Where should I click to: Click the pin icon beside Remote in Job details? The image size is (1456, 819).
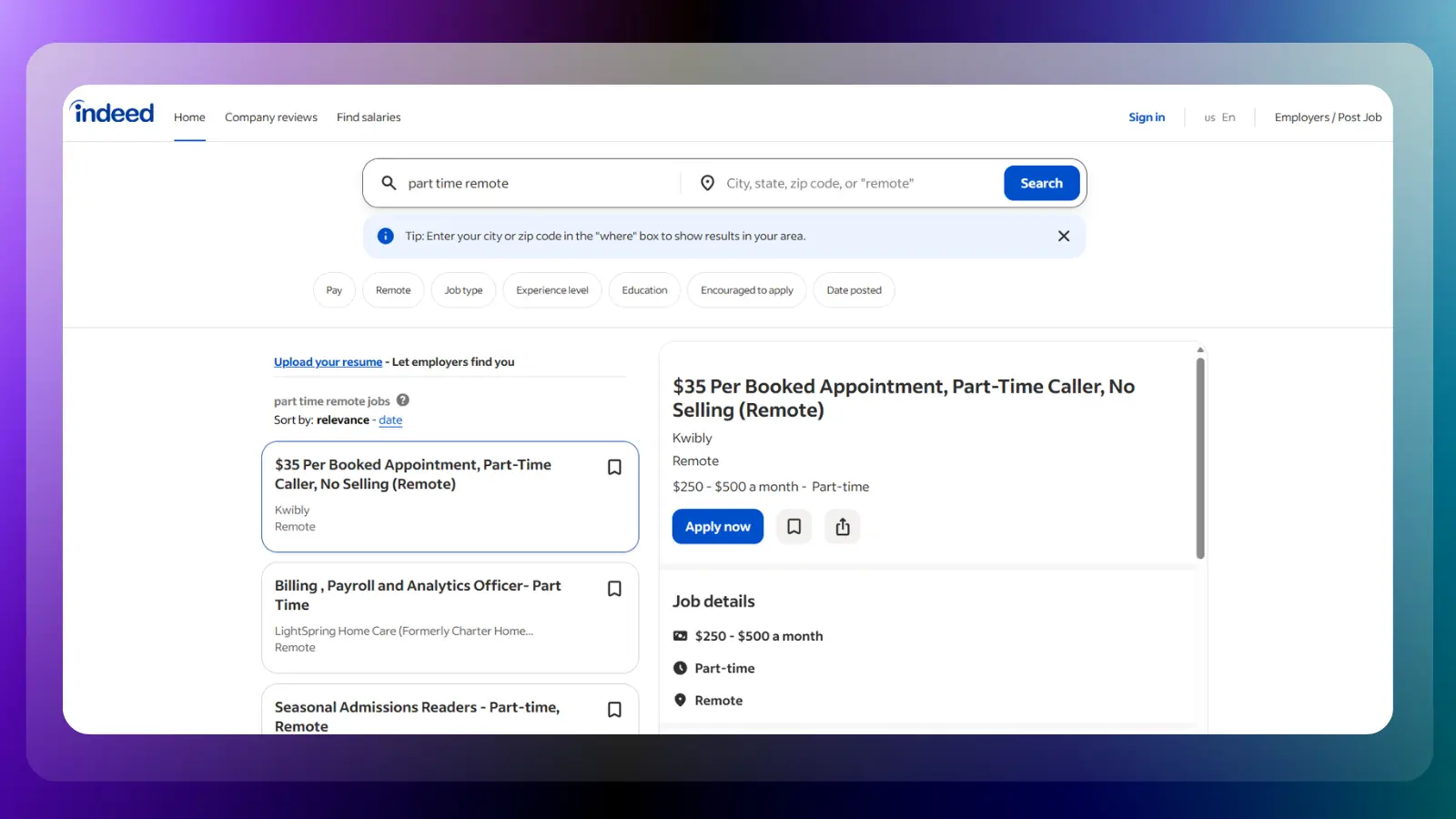(680, 700)
